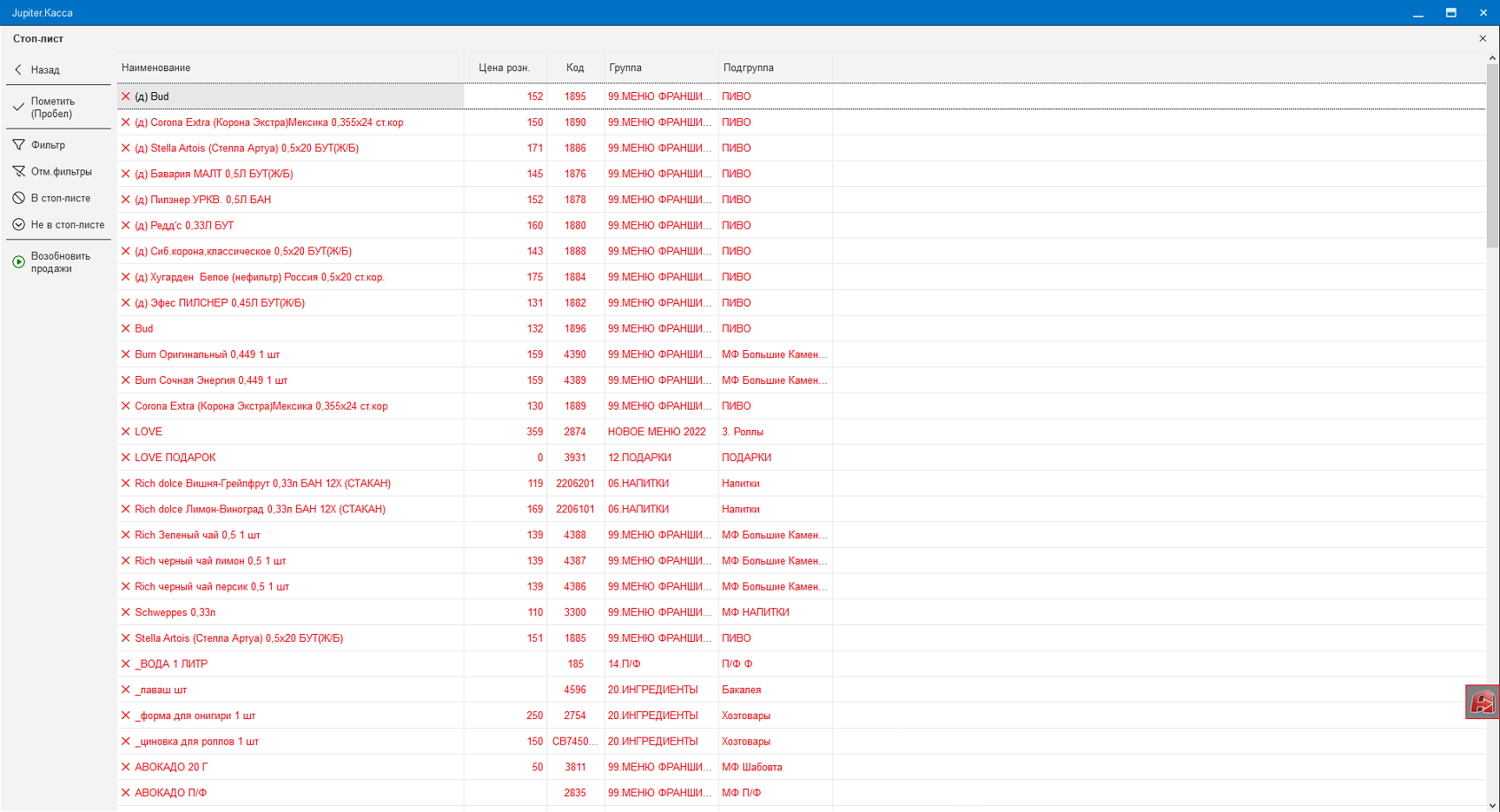Image resolution: width=1500 pixels, height=812 pixels.
Task: Click the red floating icon at right edge
Action: pos(1482,702)
